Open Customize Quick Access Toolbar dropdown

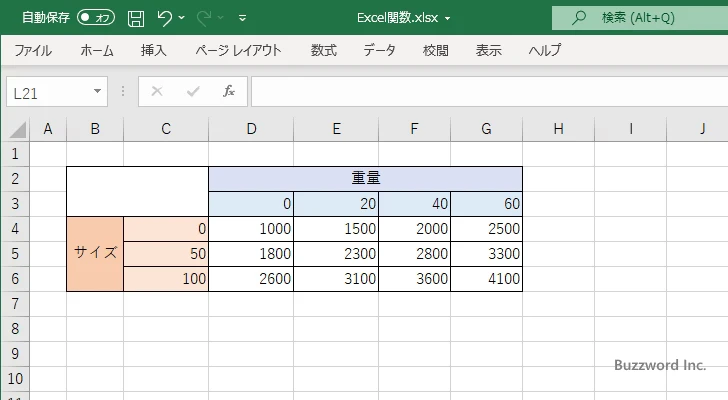242,18
